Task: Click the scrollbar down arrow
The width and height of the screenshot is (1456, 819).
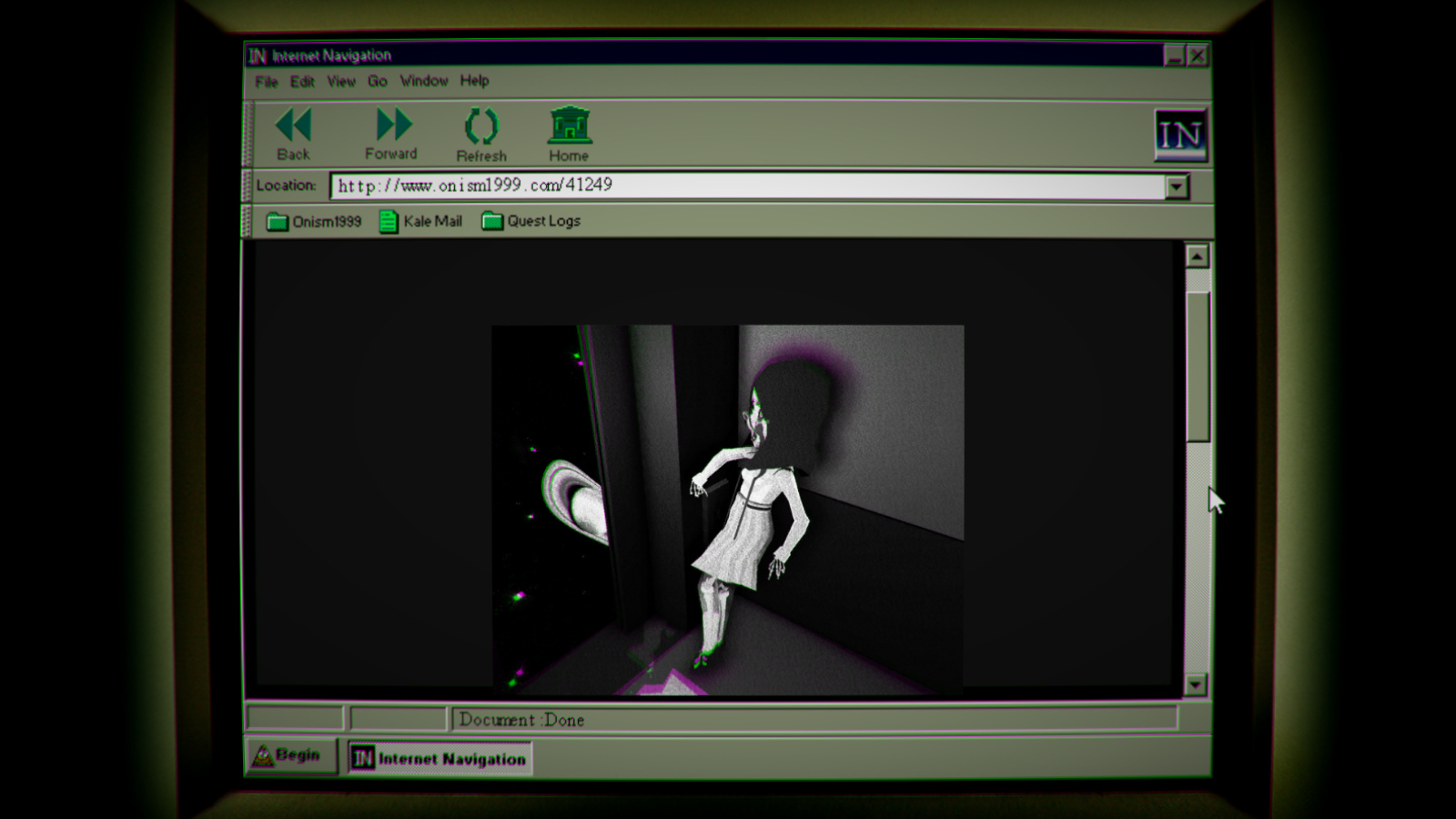Action: 1196,684
